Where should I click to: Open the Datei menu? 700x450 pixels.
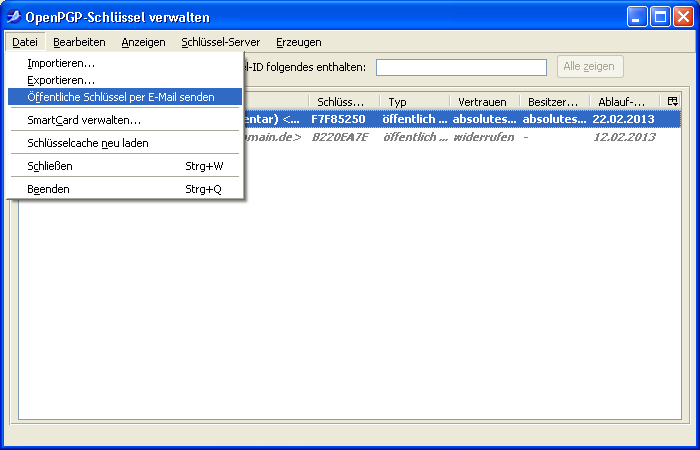click(25, 42)
